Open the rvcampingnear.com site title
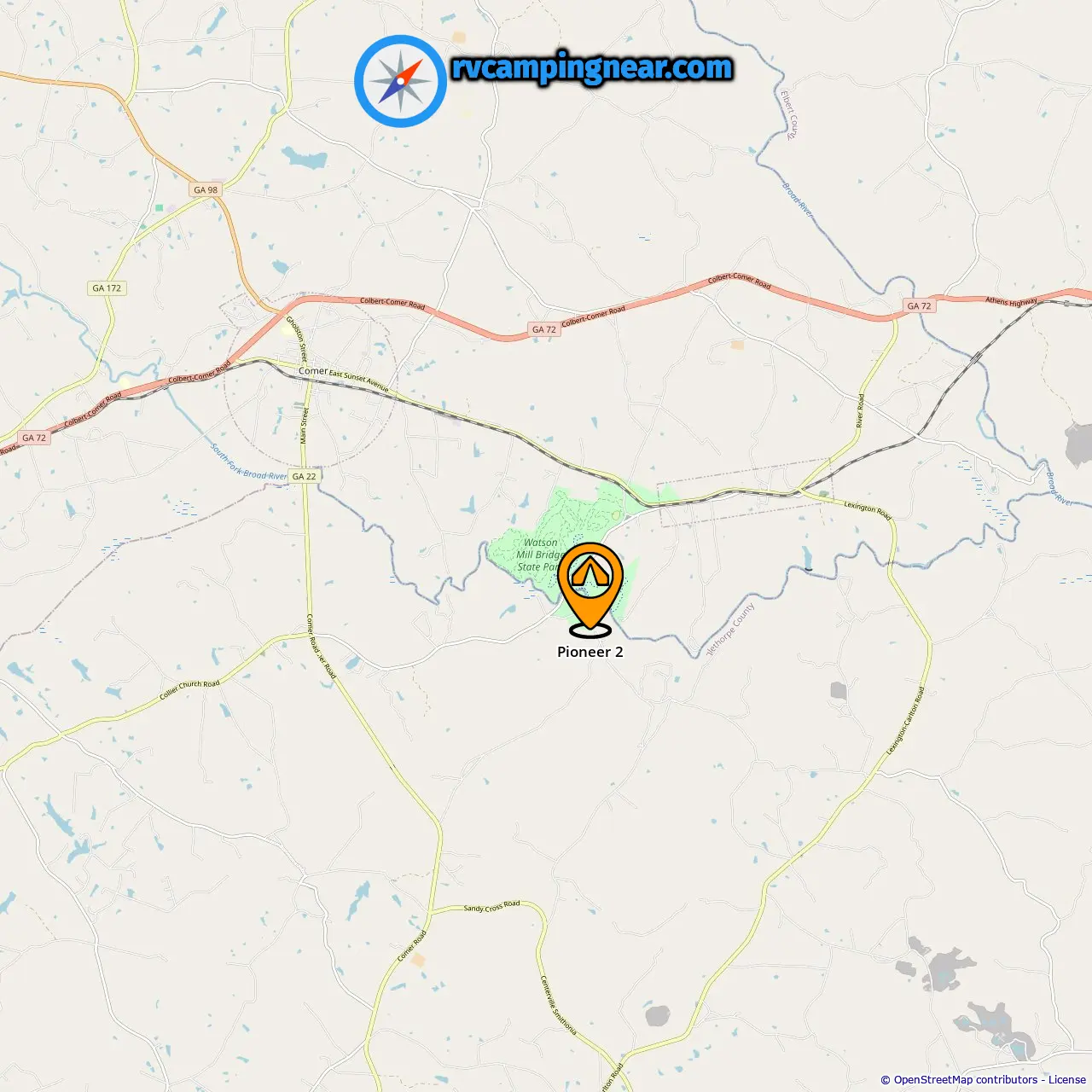Screen dimensions: 1092x1092 [x=592, y=67]
